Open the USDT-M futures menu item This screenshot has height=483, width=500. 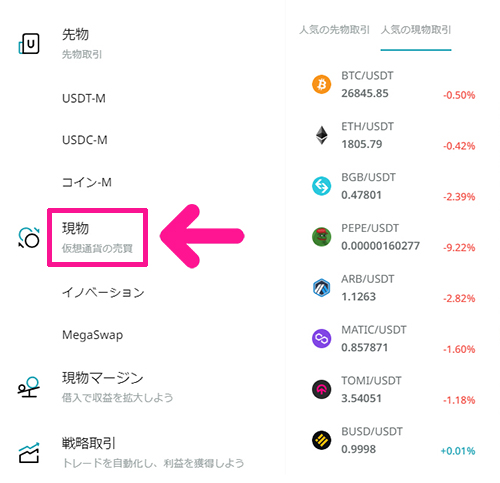pyautogui.click(x=84, y=99)
